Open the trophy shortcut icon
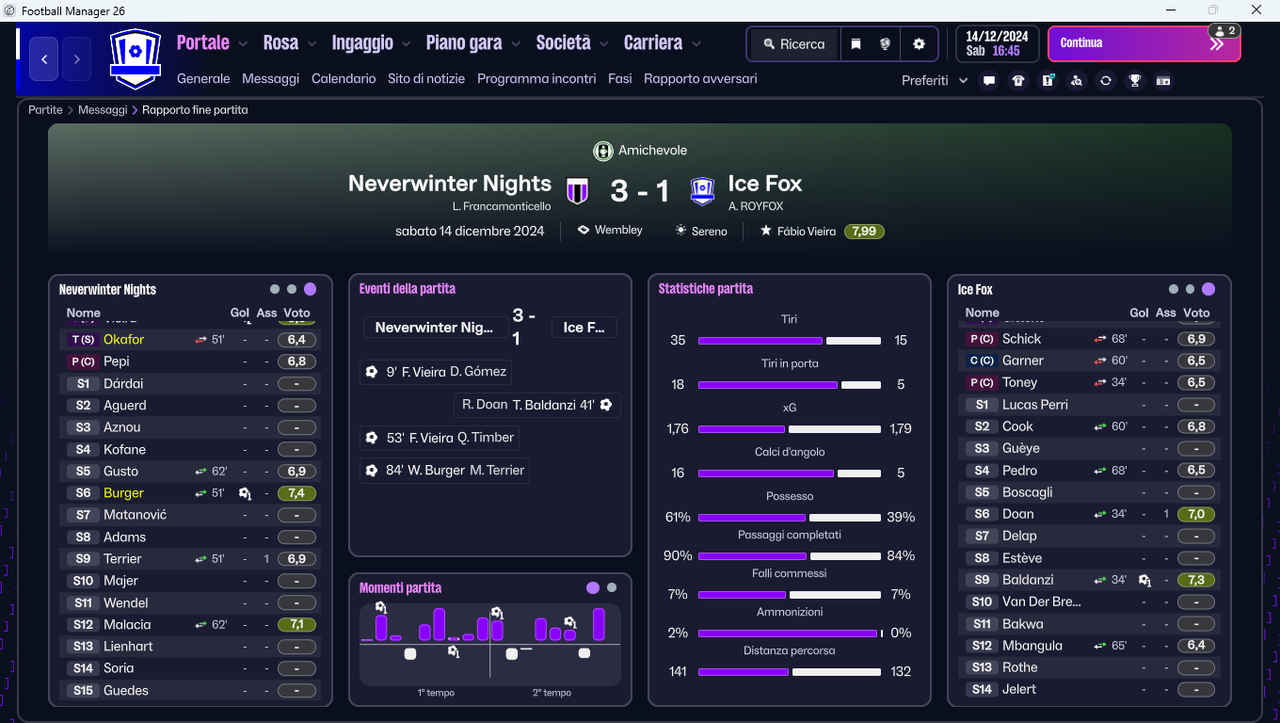The width and height of the screenshot is (1280, 723). (1134, 81)
